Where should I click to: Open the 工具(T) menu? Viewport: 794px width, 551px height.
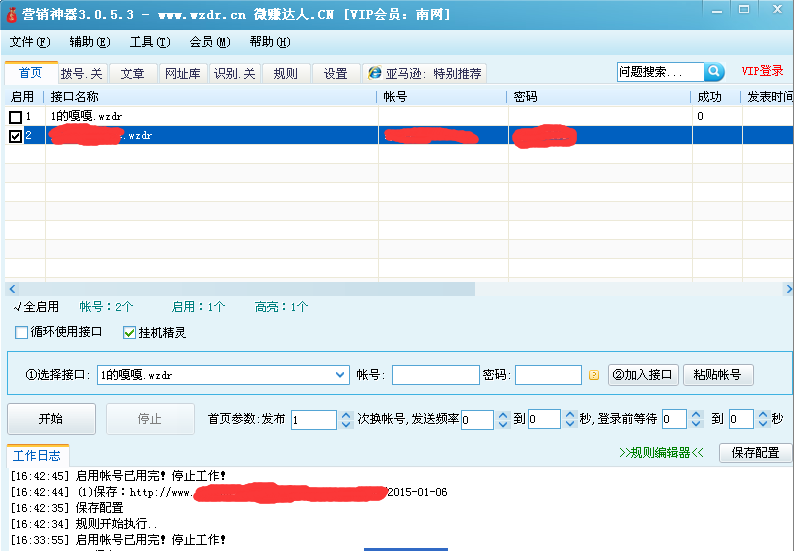point(150,42)
